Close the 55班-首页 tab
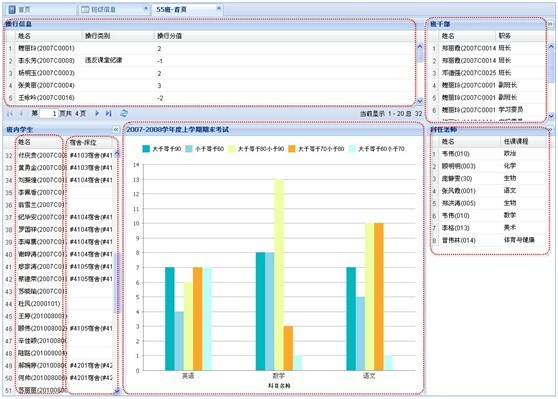 (x=219, y=8)
